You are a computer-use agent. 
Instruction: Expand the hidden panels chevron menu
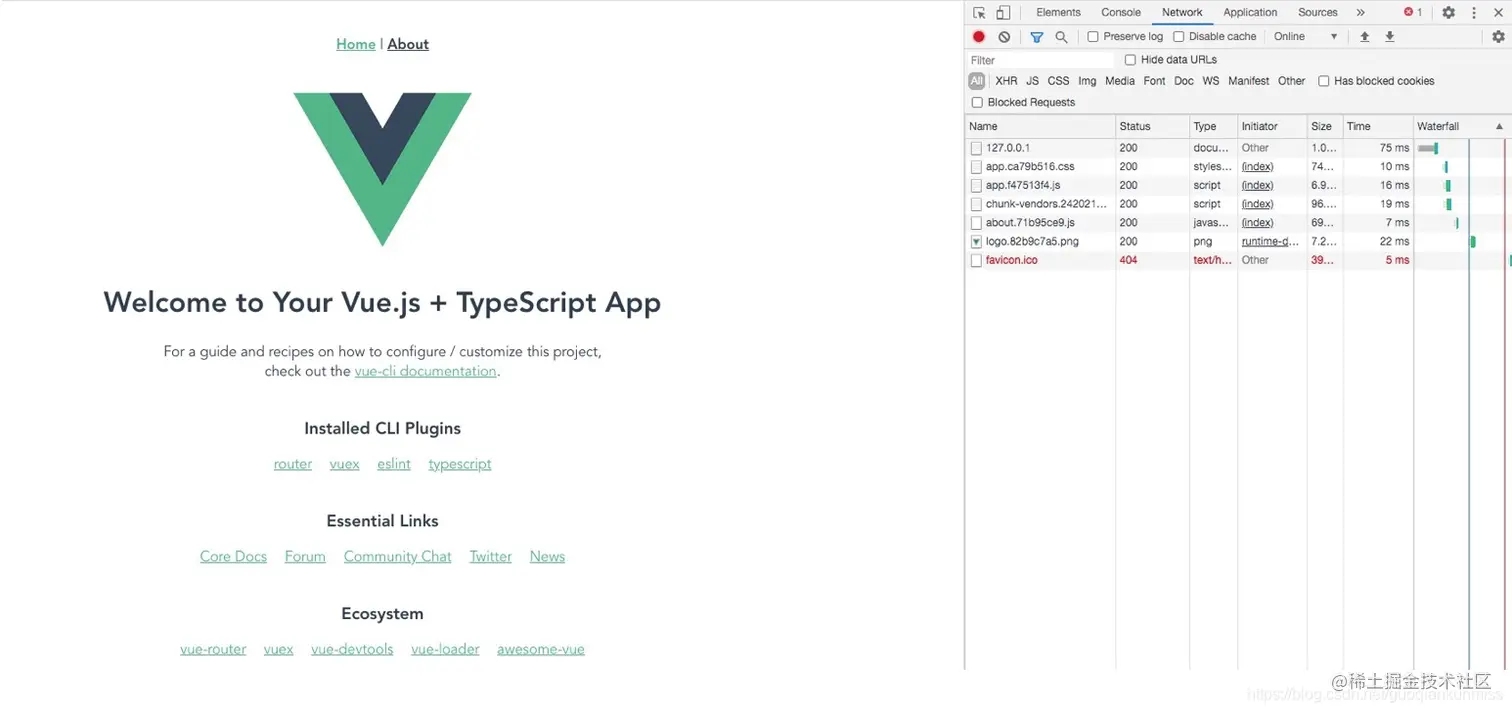click(x=1361, y=12)
